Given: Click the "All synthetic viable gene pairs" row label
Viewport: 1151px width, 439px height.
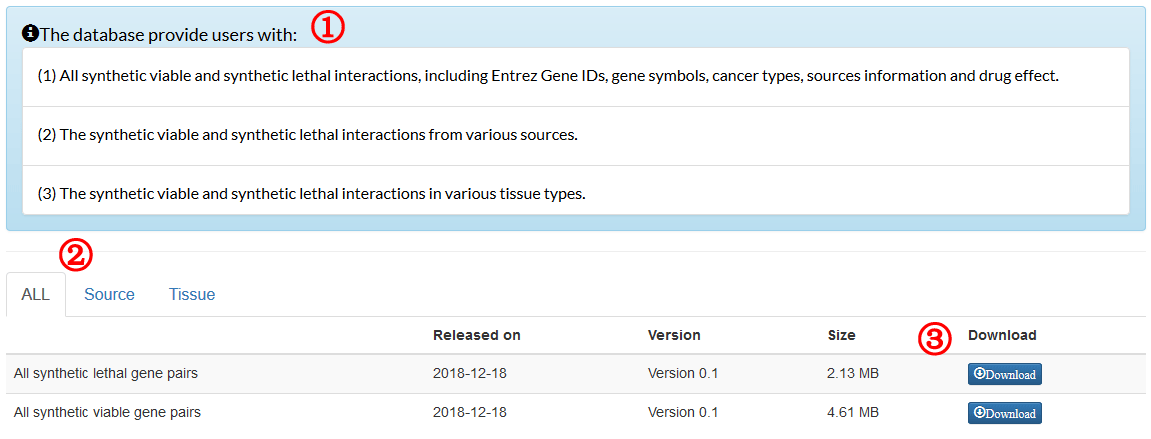Looking at the screenshot, I should pos(107,412).
